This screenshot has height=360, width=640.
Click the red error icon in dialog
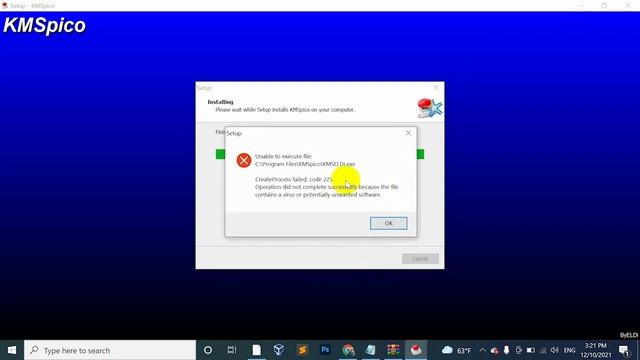point(244,160)
